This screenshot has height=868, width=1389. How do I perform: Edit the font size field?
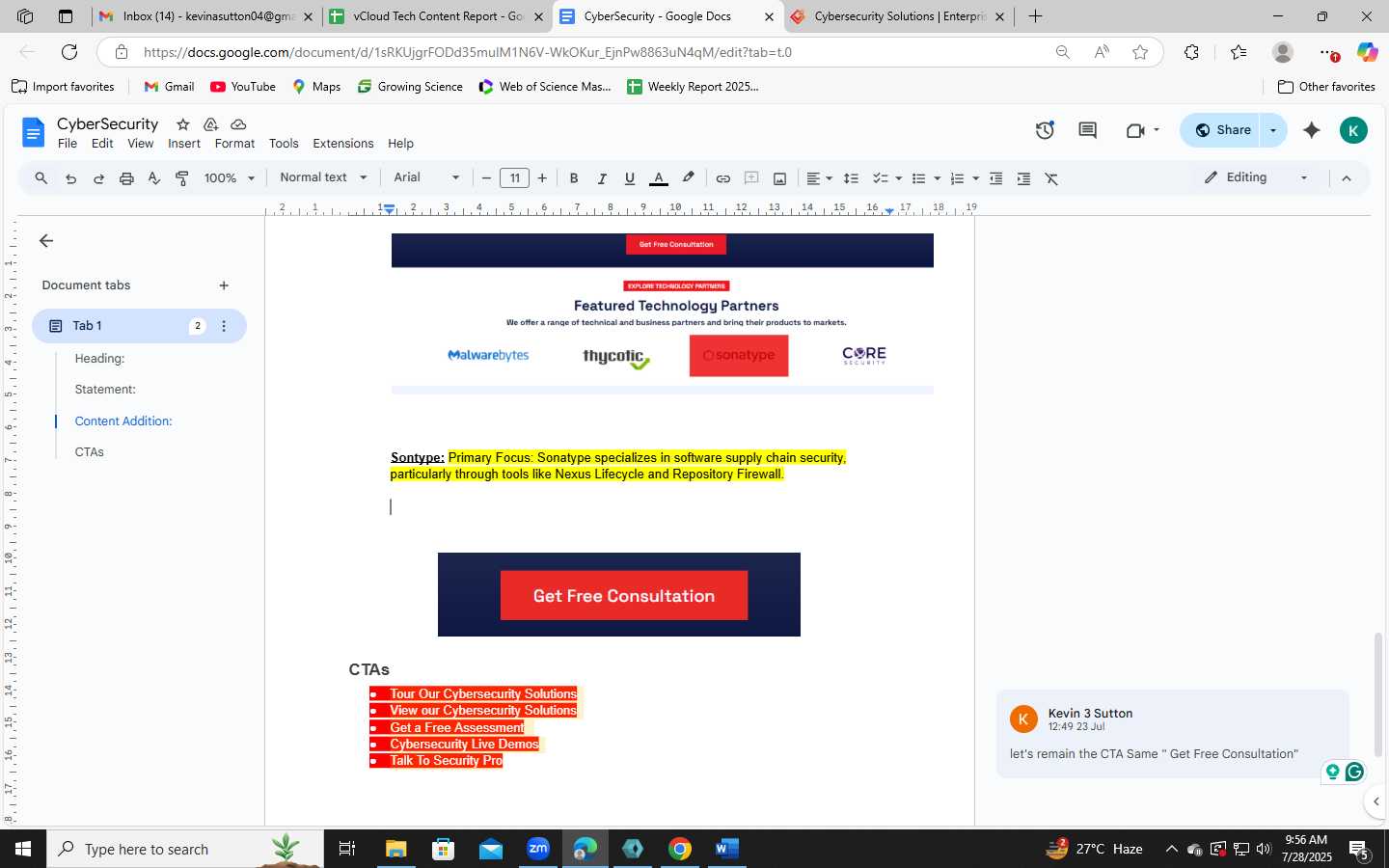(x=515, y=178)
